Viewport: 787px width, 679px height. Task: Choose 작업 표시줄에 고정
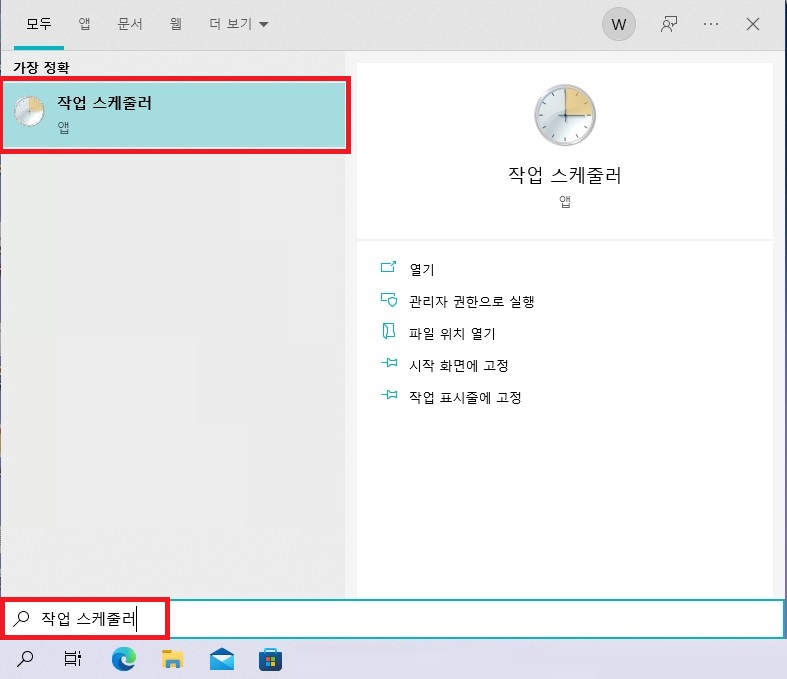465,397
